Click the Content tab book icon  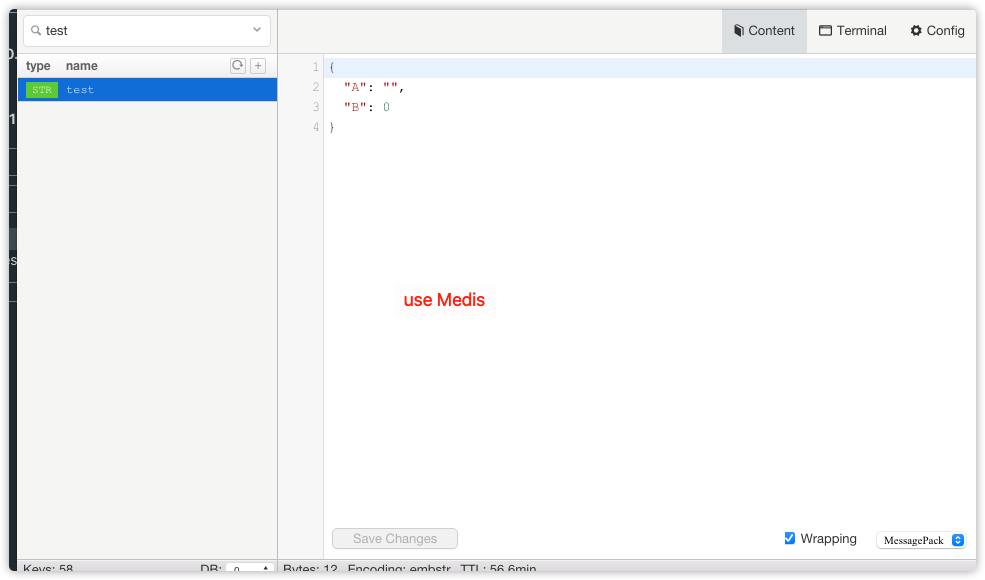pyautogui.click(x=737, y=30)
